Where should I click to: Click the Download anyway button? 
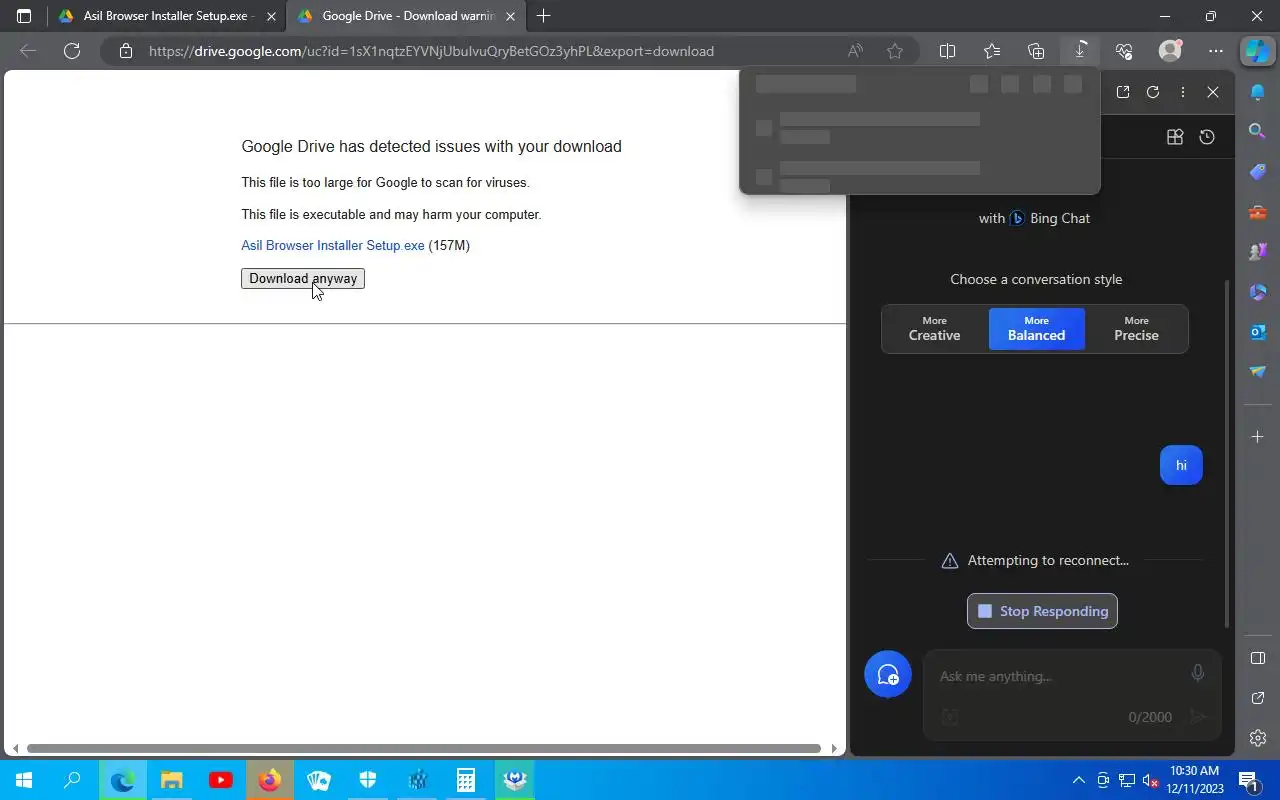coord(303,279)
